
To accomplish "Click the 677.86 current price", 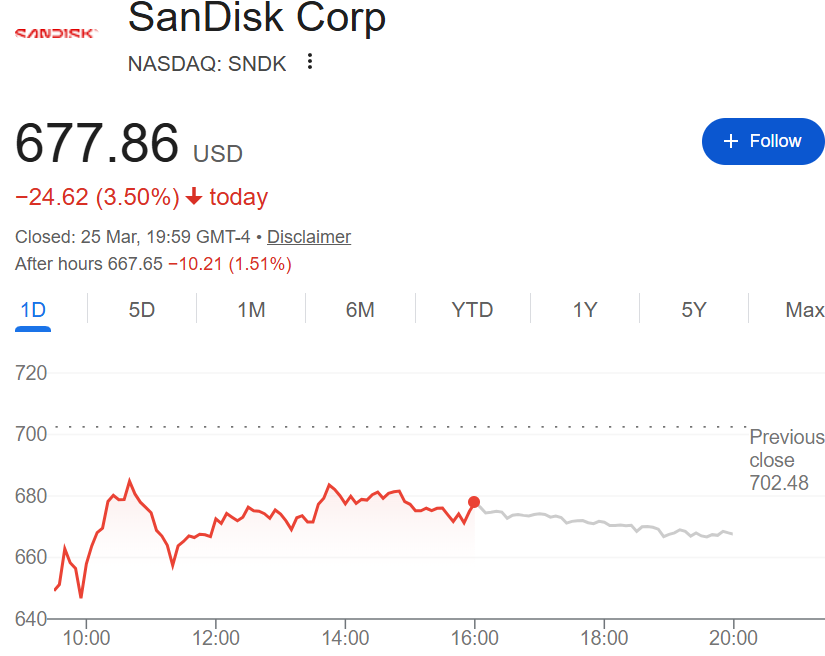I will click(x=97, y=143).
